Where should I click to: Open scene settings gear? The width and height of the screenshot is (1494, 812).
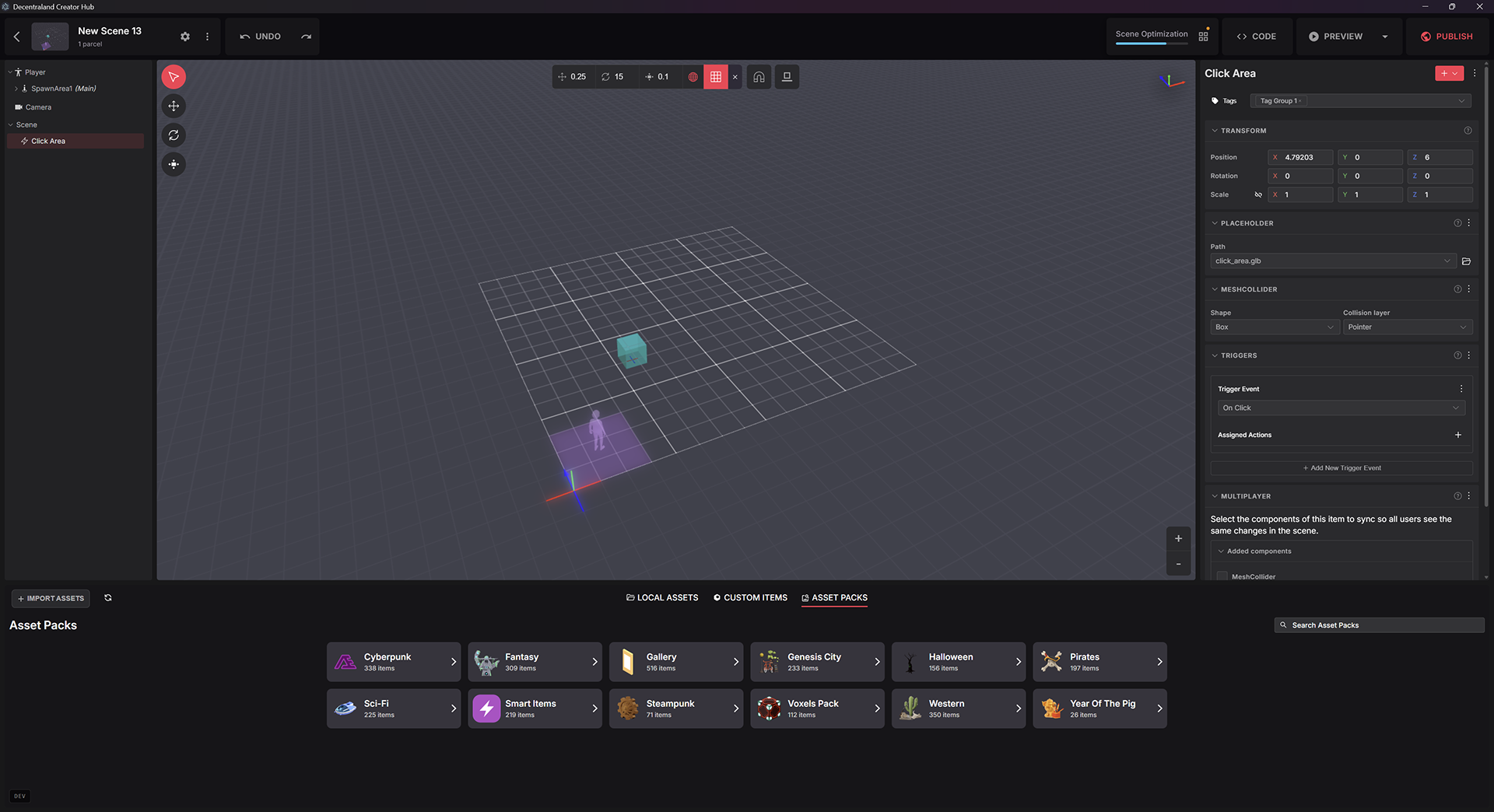[185, 37]
